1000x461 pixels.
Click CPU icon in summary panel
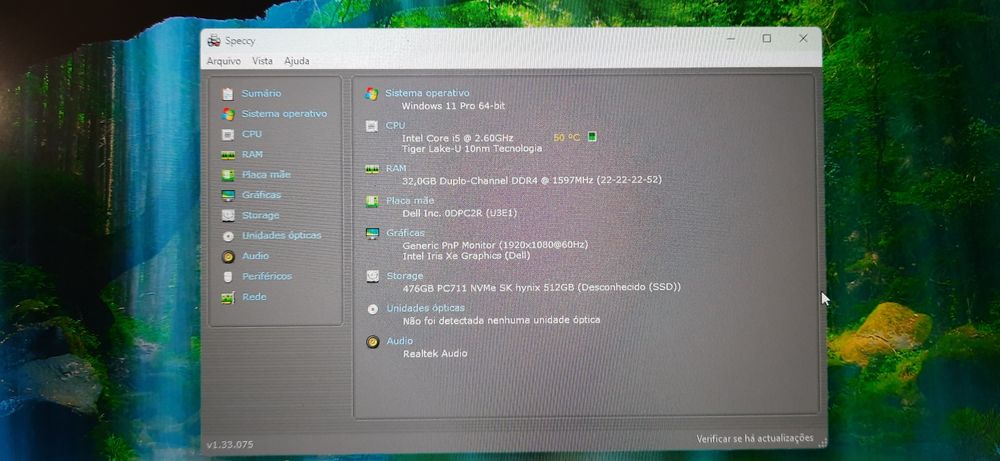pos(372,126)
